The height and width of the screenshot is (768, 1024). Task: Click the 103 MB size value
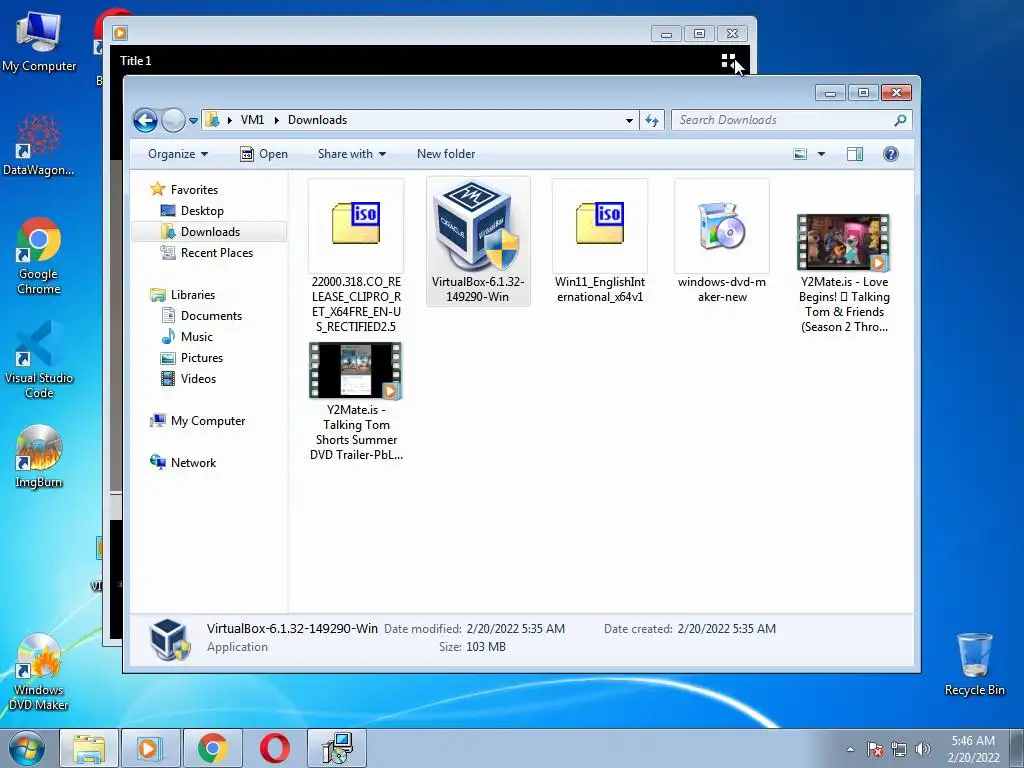pos(486,647)
